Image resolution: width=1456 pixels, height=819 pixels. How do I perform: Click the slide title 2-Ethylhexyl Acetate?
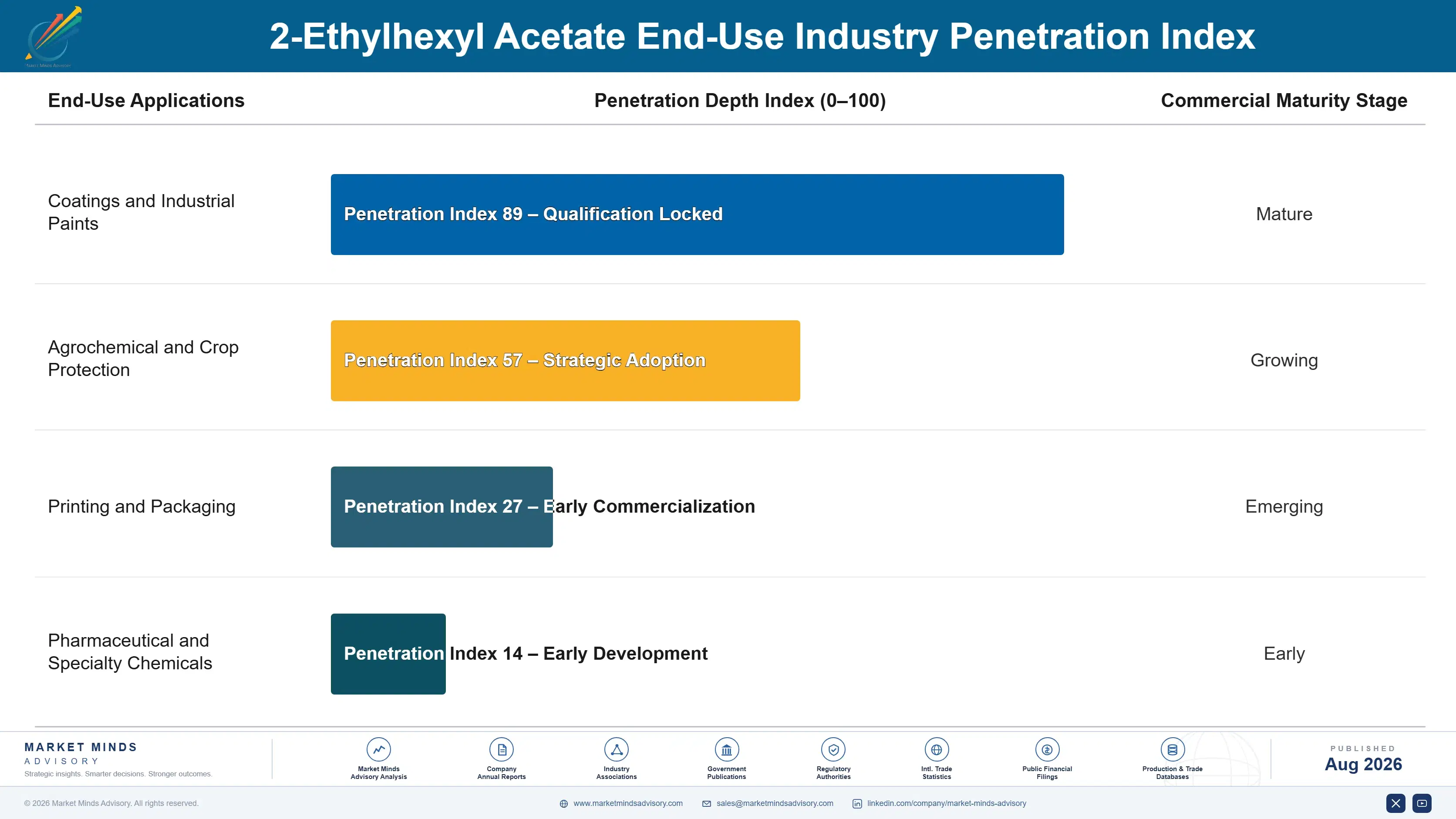762,36
